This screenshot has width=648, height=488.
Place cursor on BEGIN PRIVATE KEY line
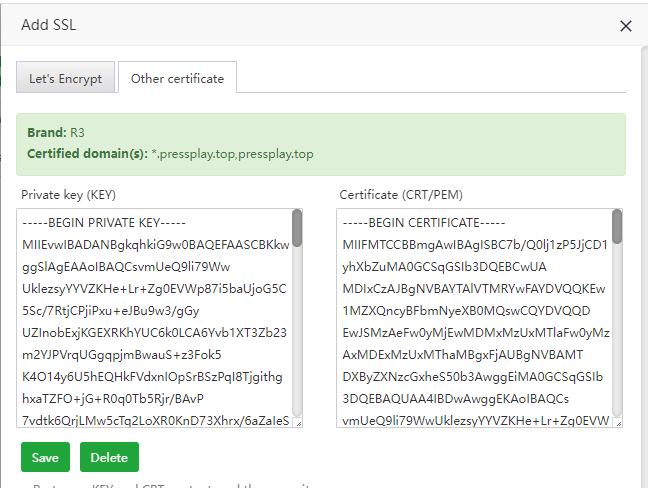111,222
